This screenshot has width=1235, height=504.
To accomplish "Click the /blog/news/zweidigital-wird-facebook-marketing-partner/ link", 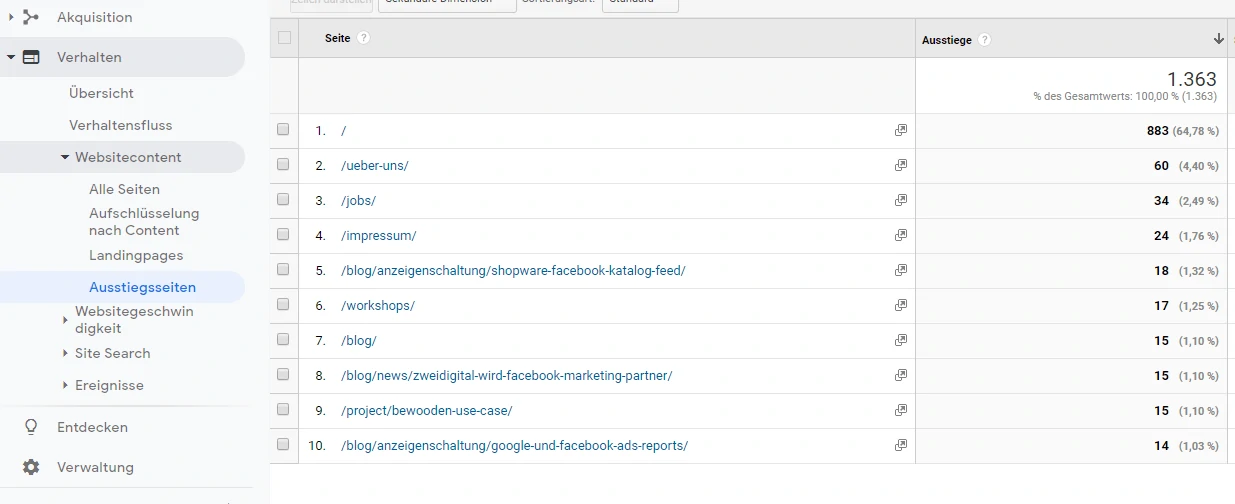I will pyautogui.click(x=506, y=375).
